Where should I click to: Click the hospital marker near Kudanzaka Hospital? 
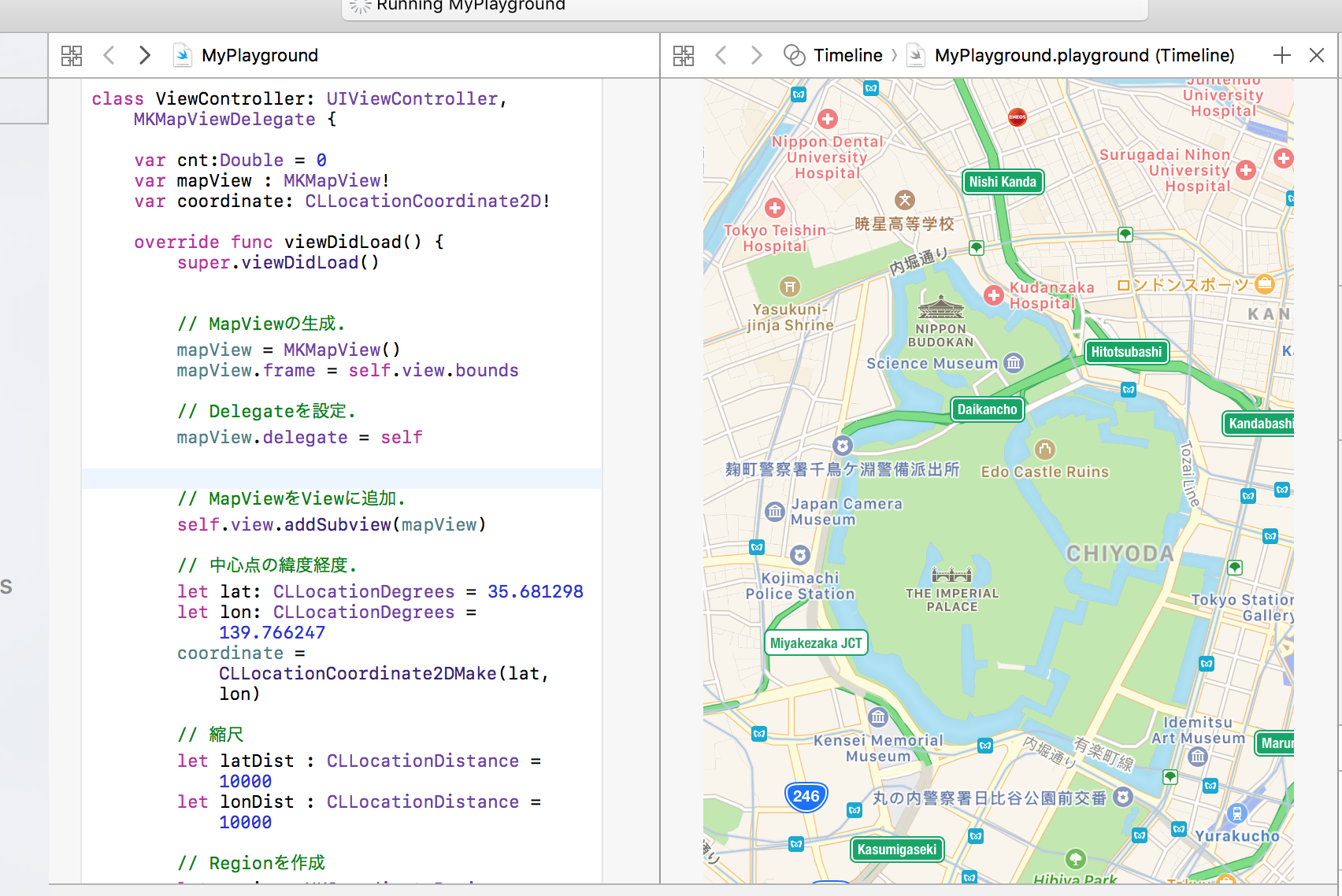point(994,295)
